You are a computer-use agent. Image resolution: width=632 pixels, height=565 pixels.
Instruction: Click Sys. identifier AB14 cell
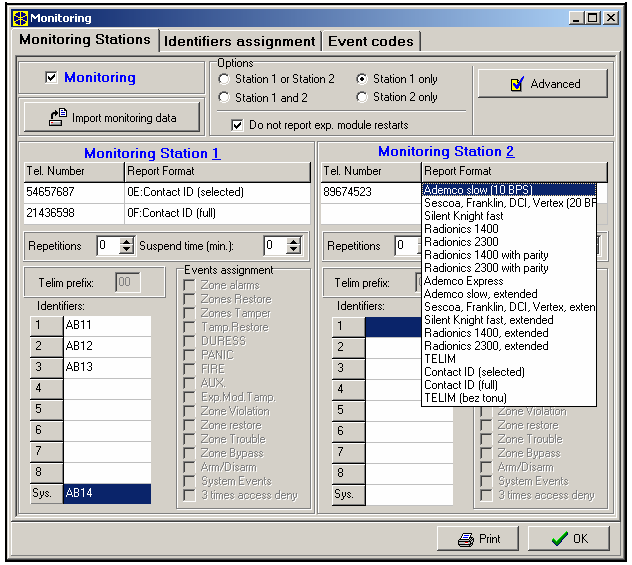click(x=107, y=493)
